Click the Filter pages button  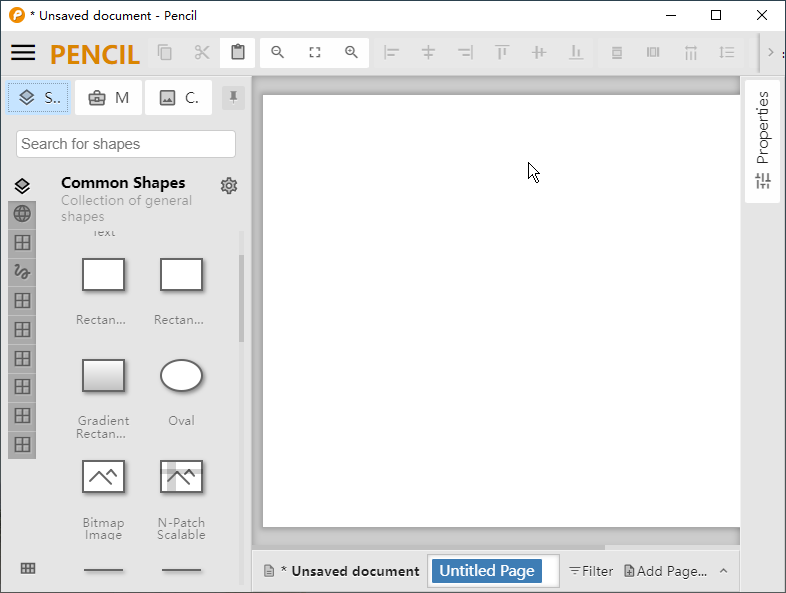point(592,571)
